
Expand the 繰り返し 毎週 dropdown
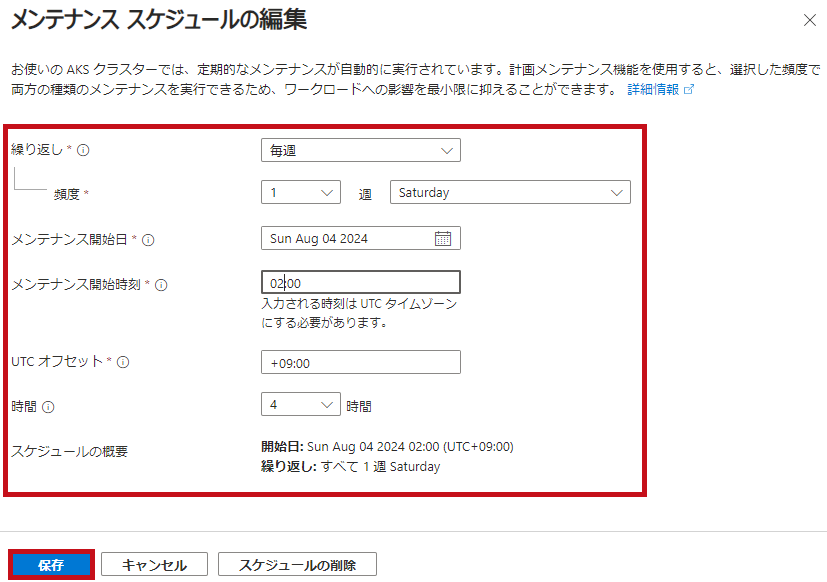(360, 150)
